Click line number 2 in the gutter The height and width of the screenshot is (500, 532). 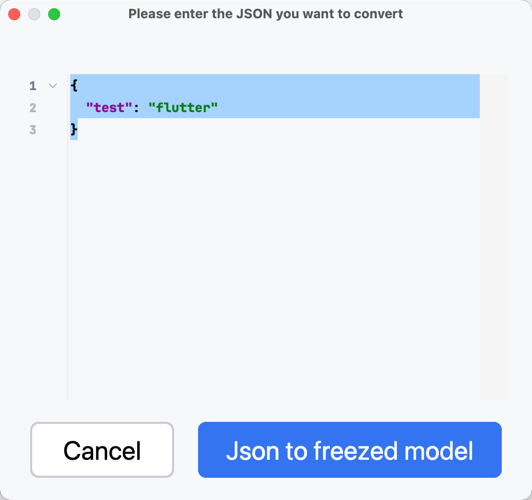tap(33, 108)
